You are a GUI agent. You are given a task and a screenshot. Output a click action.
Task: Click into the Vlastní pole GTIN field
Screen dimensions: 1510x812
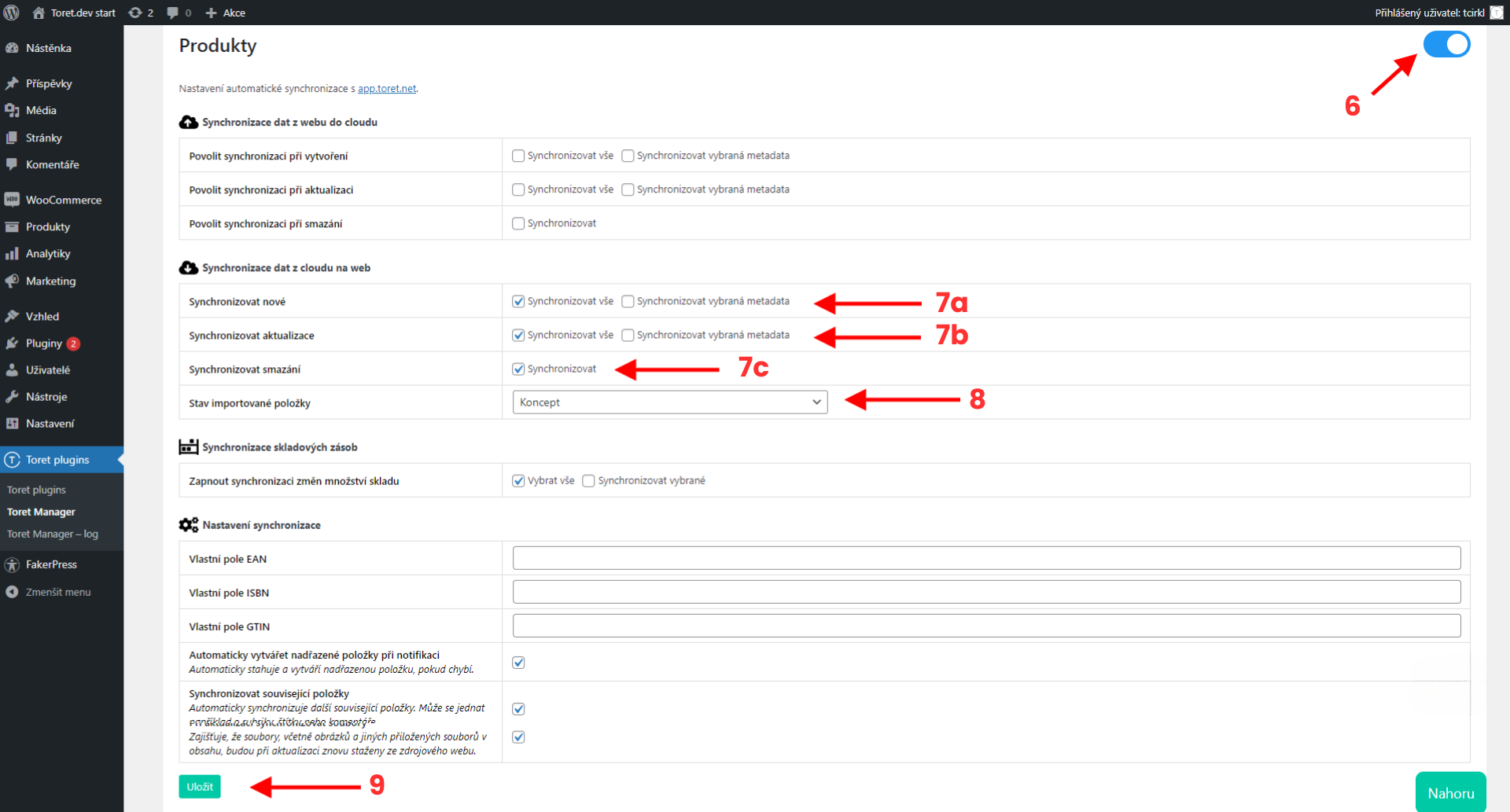[986, 626]
